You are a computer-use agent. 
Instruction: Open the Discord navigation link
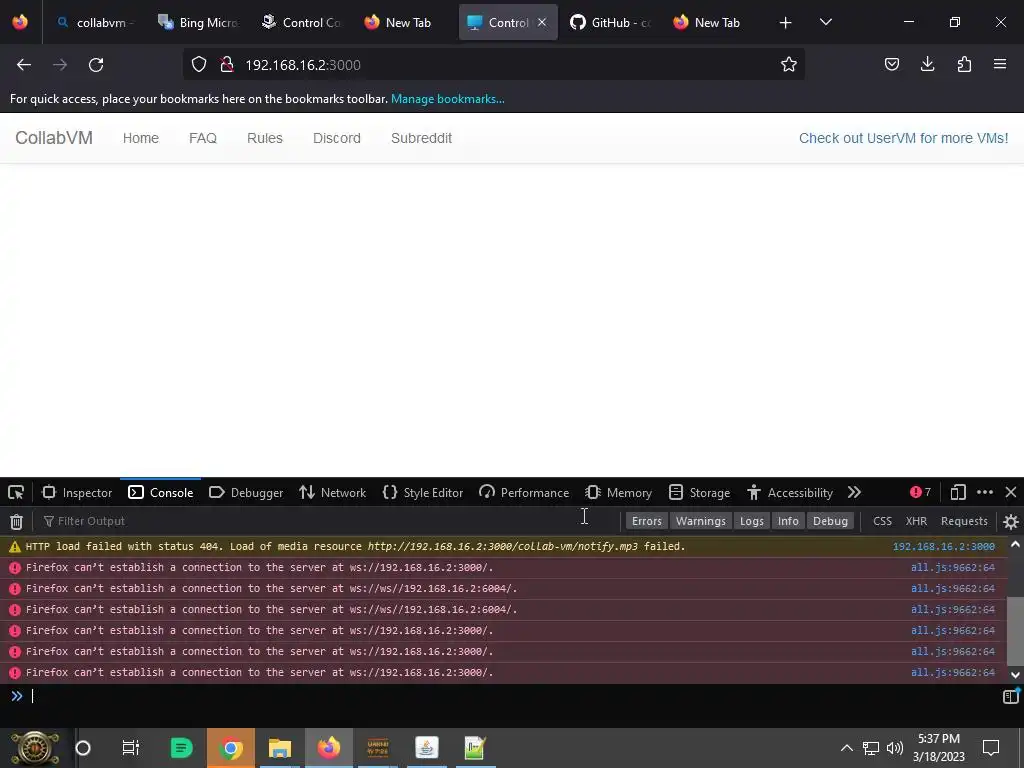337,138
